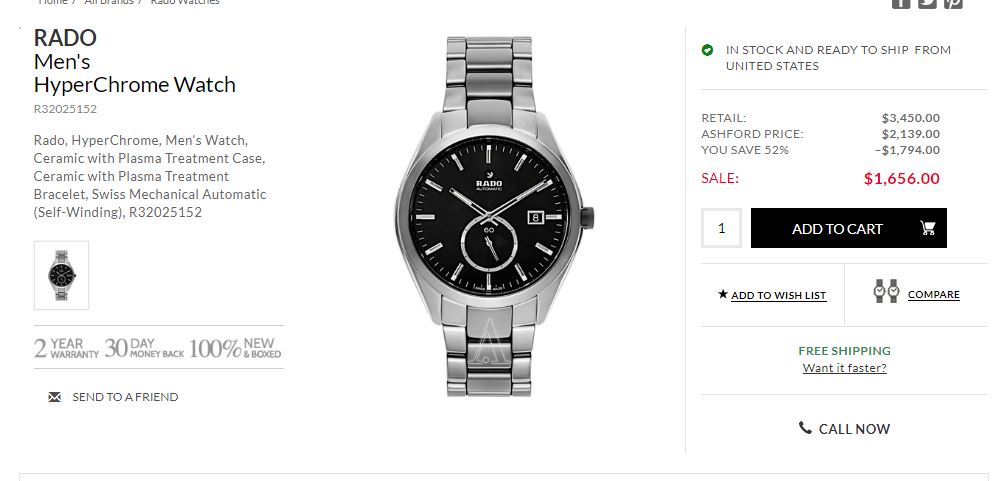Open the Send to a Friend link
Viewport: 1003px width, 481px height.
125,397
